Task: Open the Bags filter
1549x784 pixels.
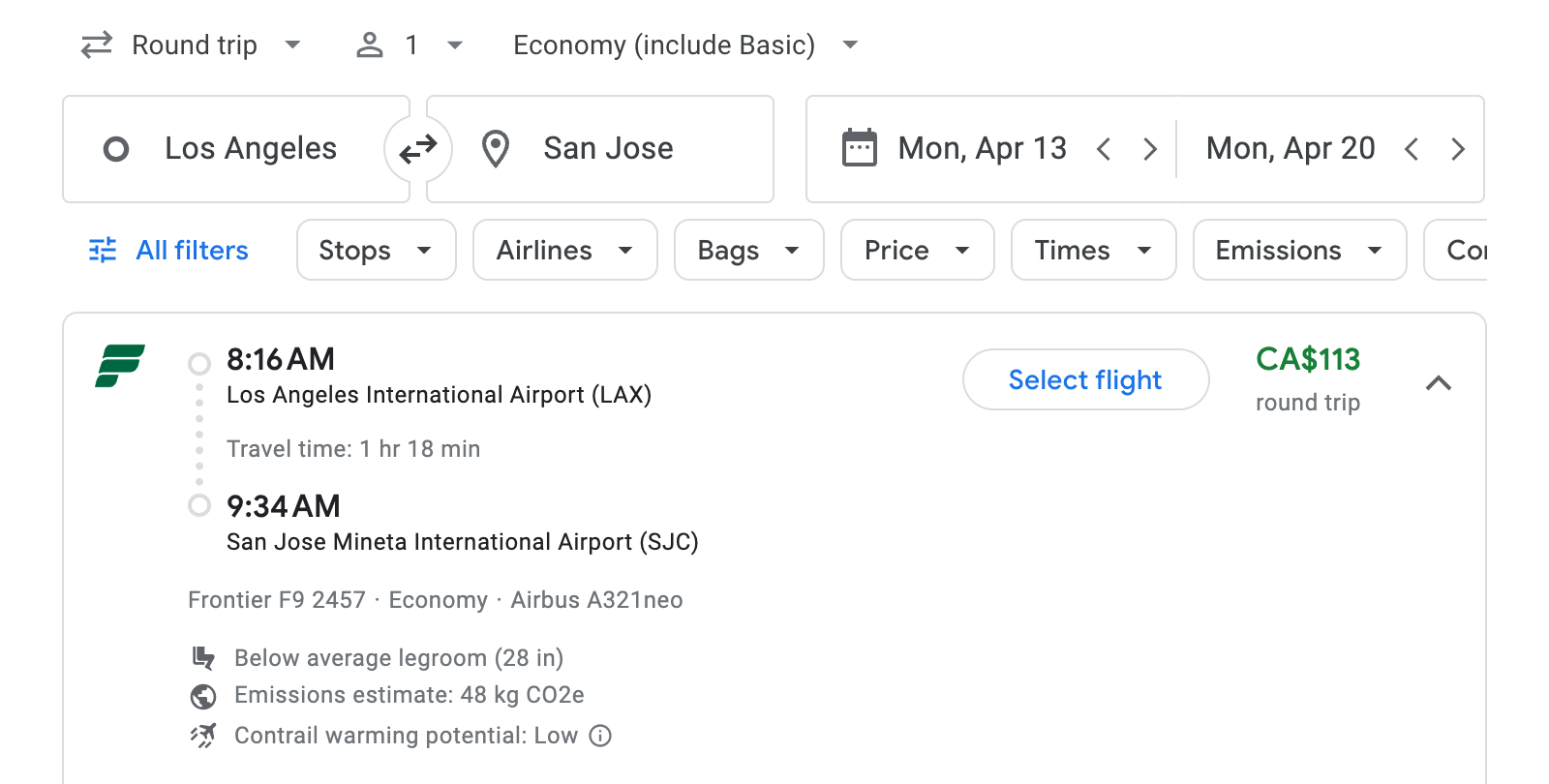Action: (748, 250)
